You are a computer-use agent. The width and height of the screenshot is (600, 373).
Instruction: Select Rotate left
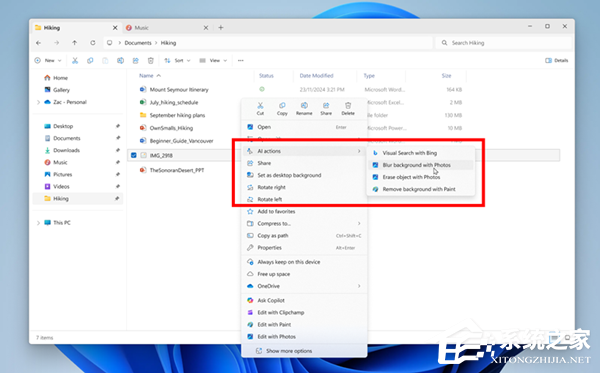pos(304,199)
